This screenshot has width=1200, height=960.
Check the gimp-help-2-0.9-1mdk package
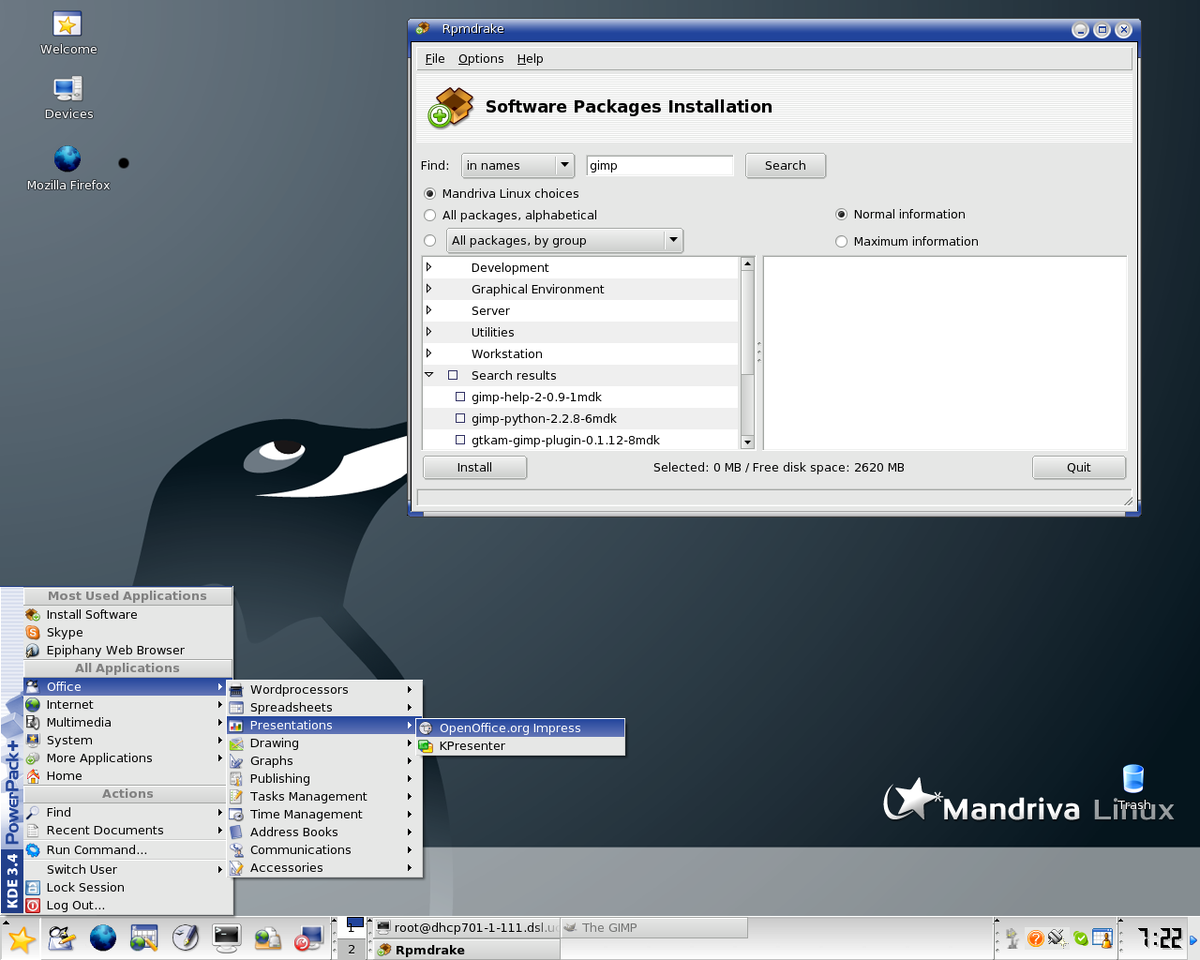point(460,397)
